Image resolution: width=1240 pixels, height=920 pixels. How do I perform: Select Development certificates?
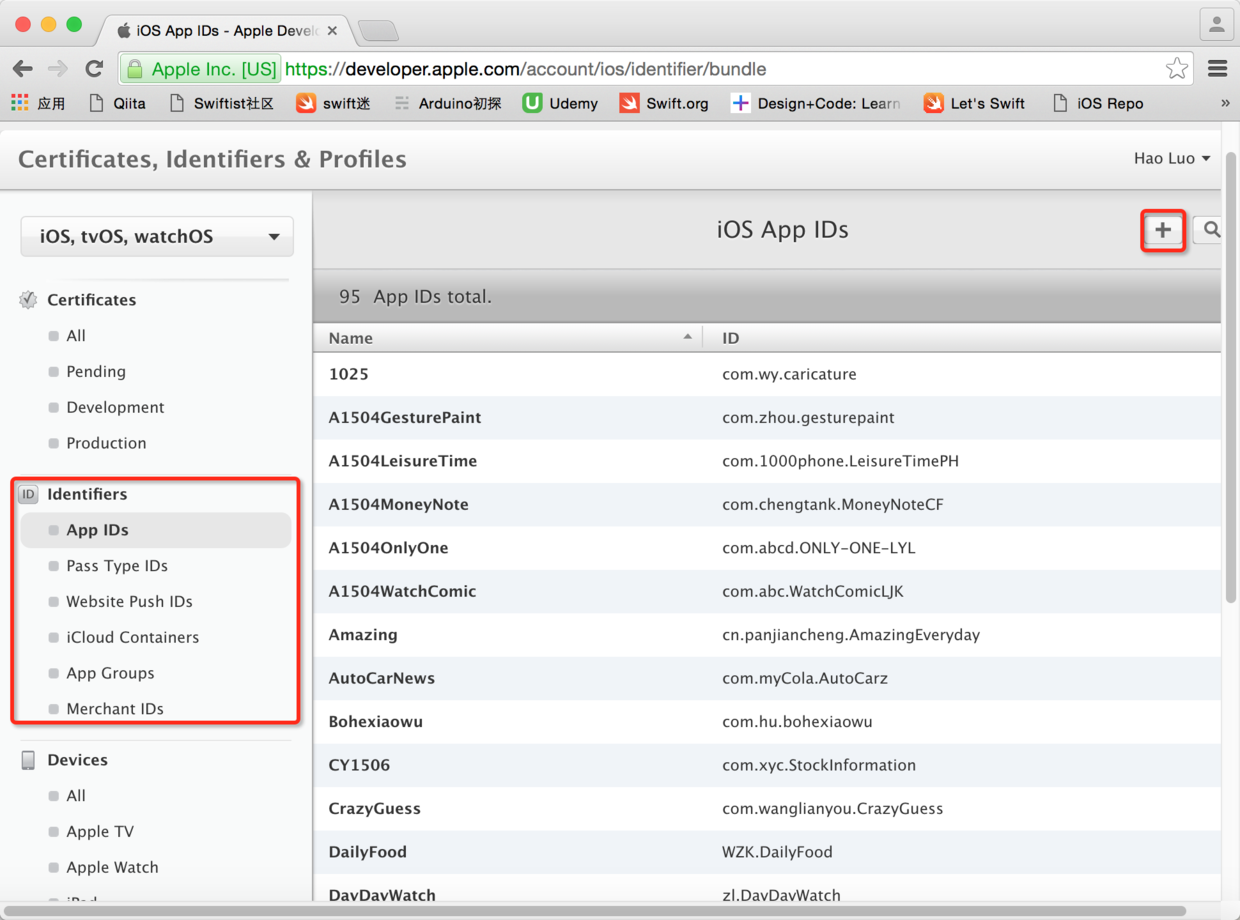click(x=115, y=408)
